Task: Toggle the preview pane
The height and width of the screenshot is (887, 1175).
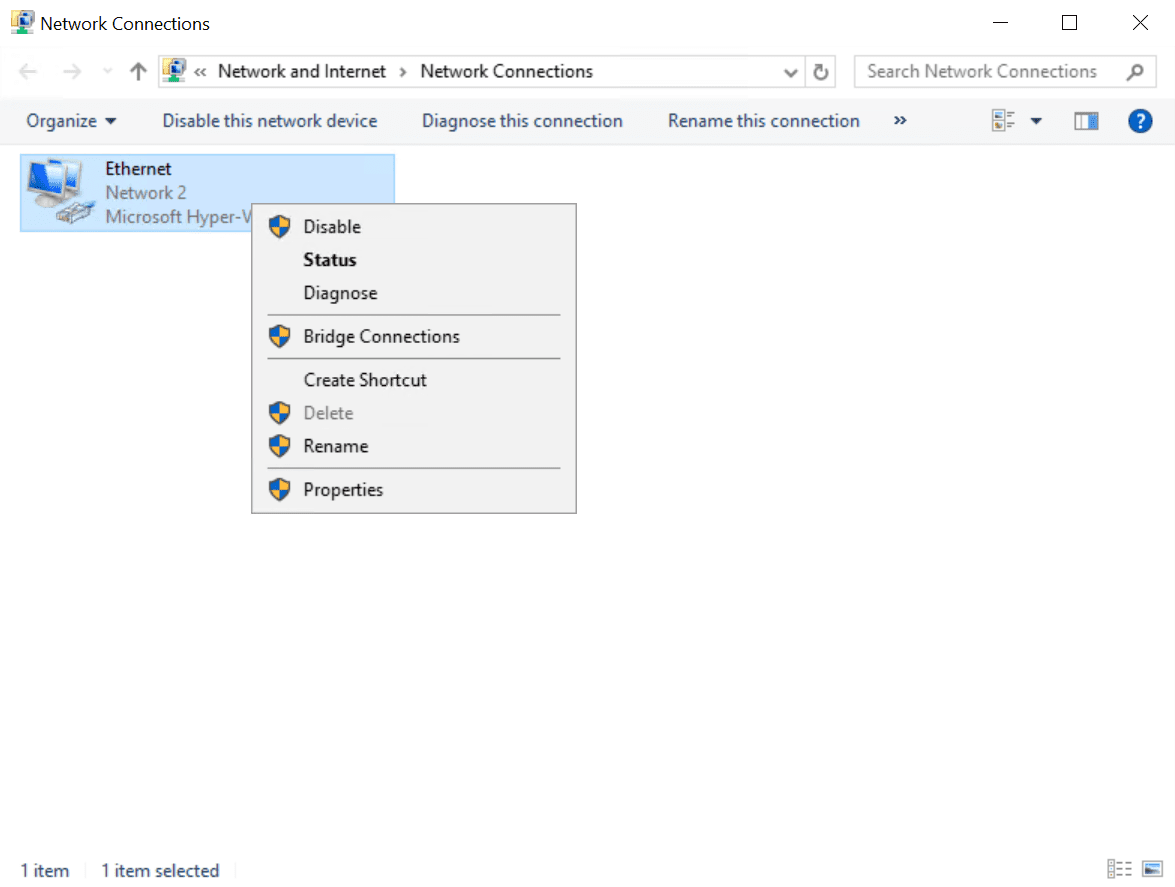Action: point(1086,121)
